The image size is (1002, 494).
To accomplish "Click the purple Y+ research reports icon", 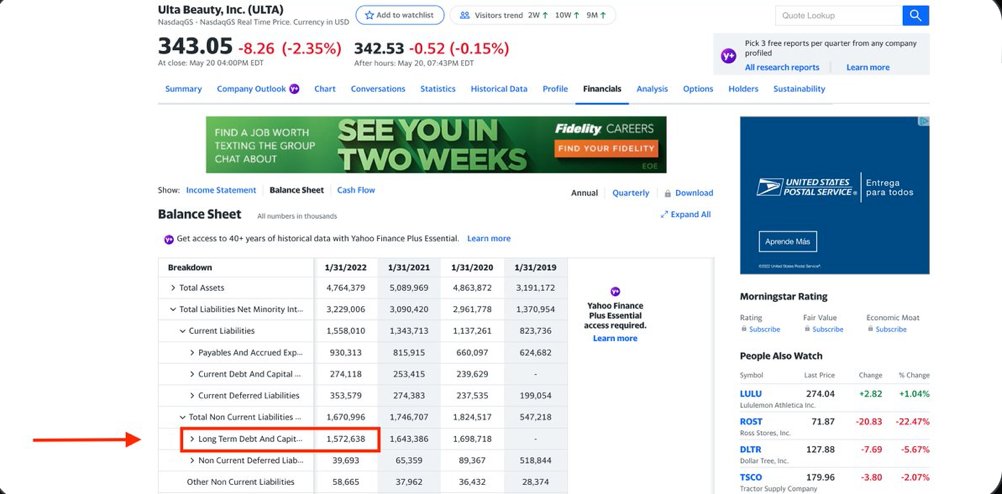I will point(728,56).
